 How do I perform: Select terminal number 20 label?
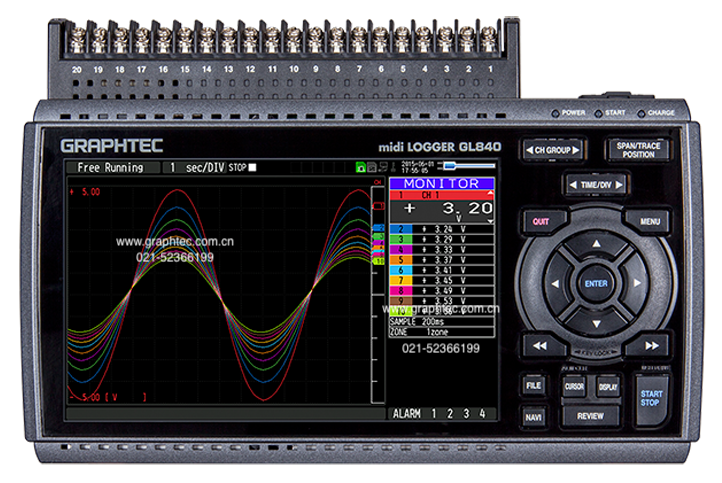[77, 70]
